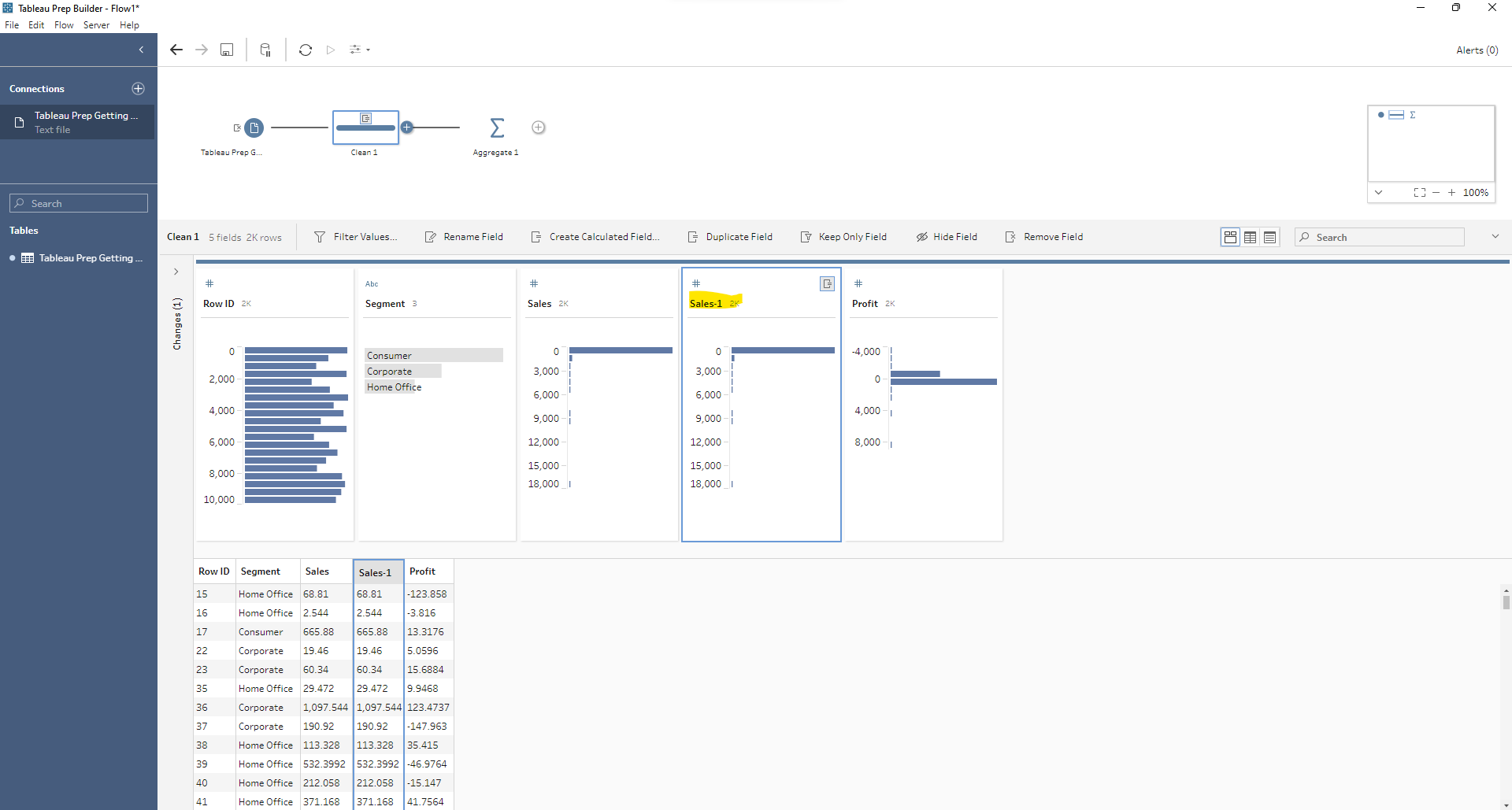The height and width of the screenshot is (810, 1512).
Task: Select the Clean 1 step
Action: tap(365, 128)
